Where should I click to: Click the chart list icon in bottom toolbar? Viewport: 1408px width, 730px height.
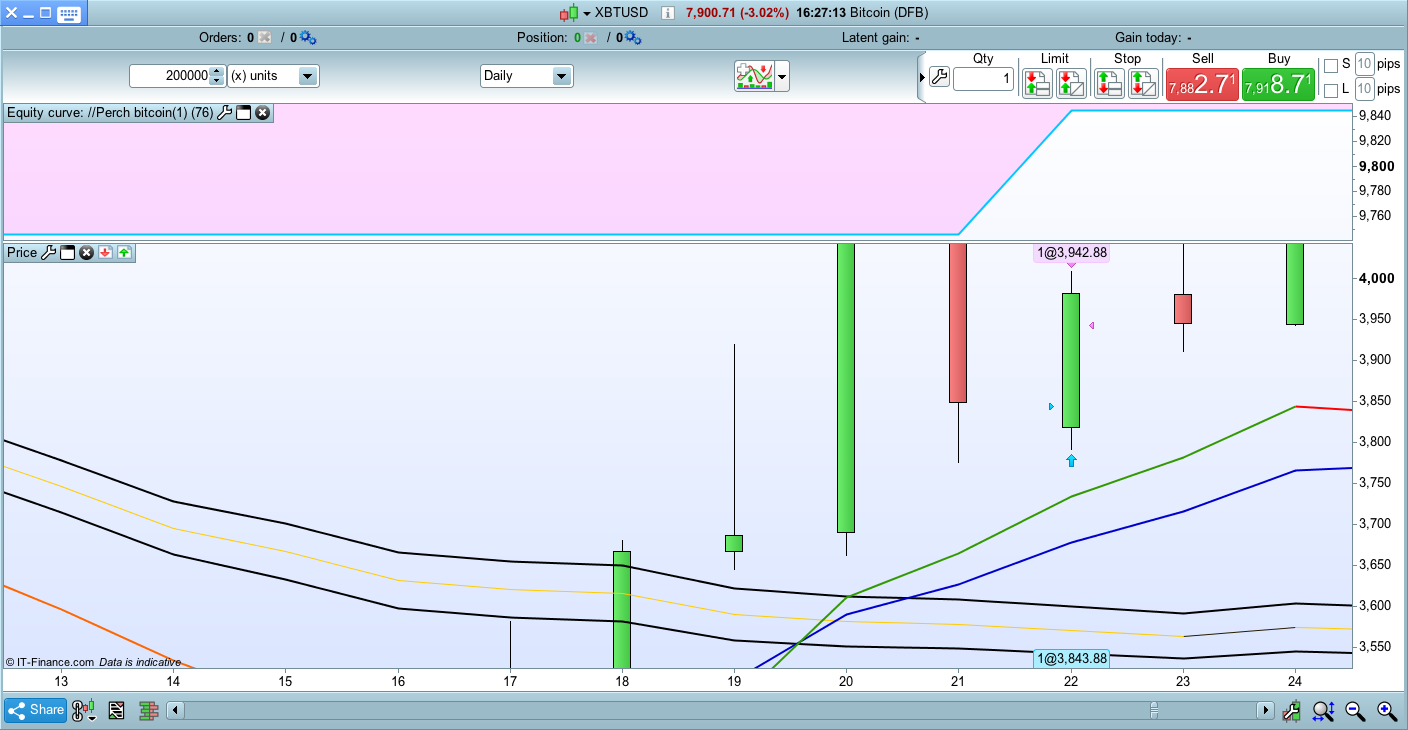pos(116,711)
